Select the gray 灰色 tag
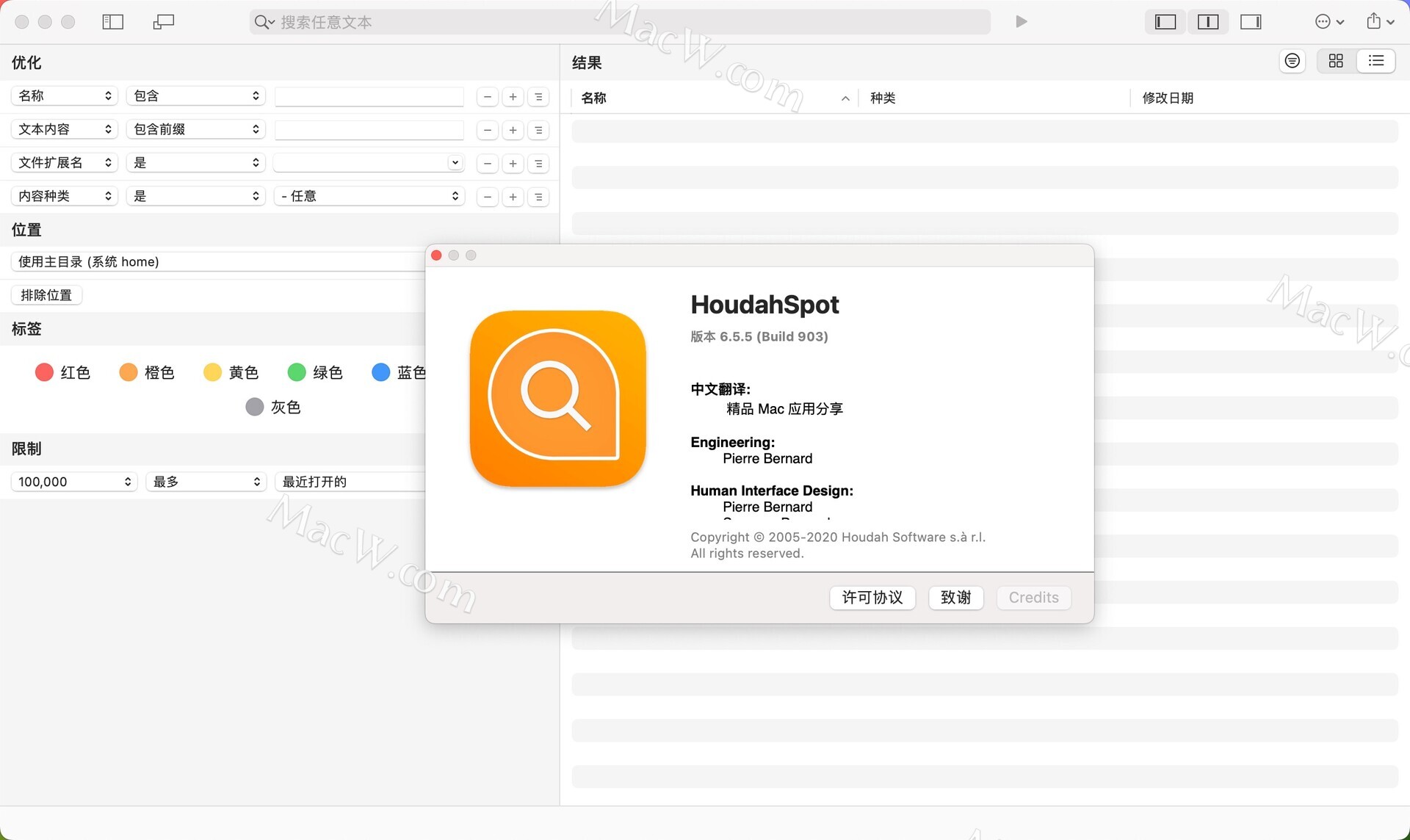Screen dimensions: 1410x840 [273, 407]
